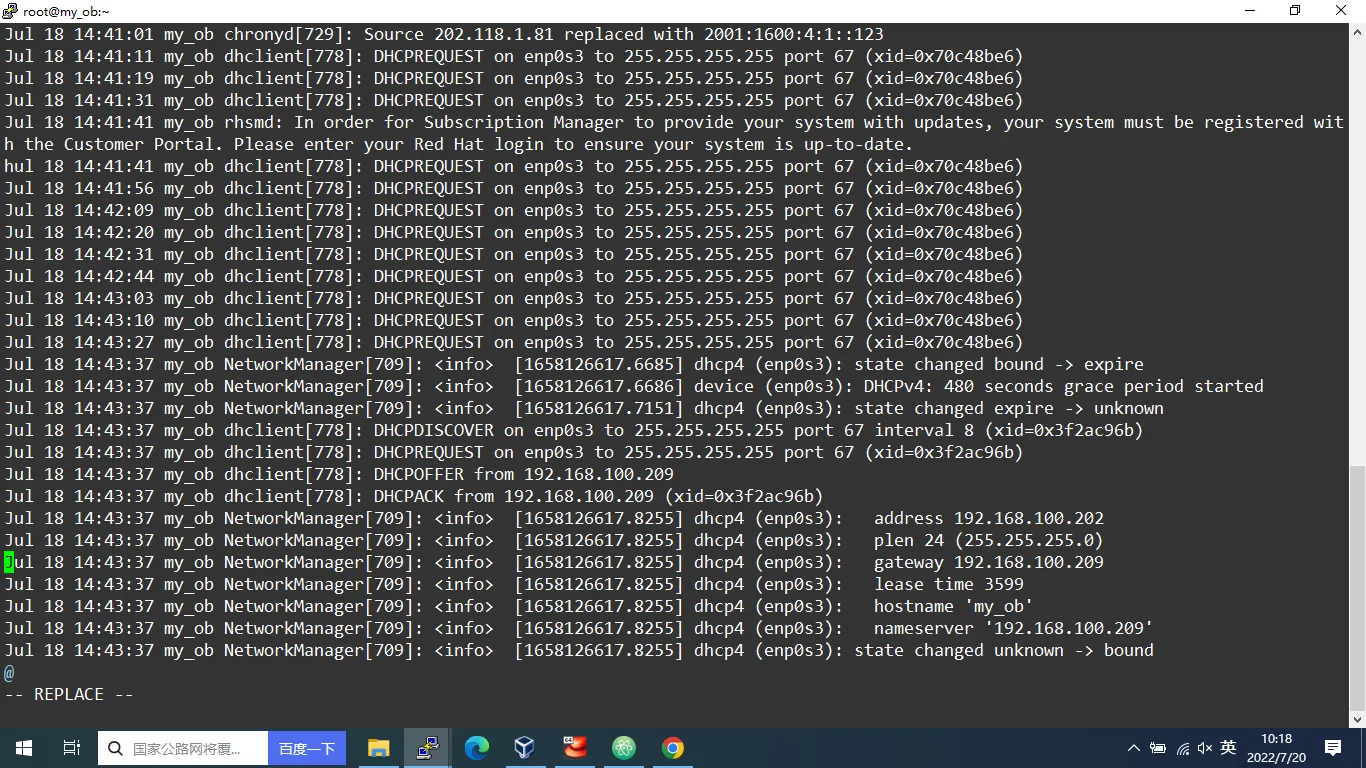The height and width of the screenshot is (768, 1366).
Task: Click the DHCPREQUEST line at 14:41:56
Action: (x=514, y=188)
